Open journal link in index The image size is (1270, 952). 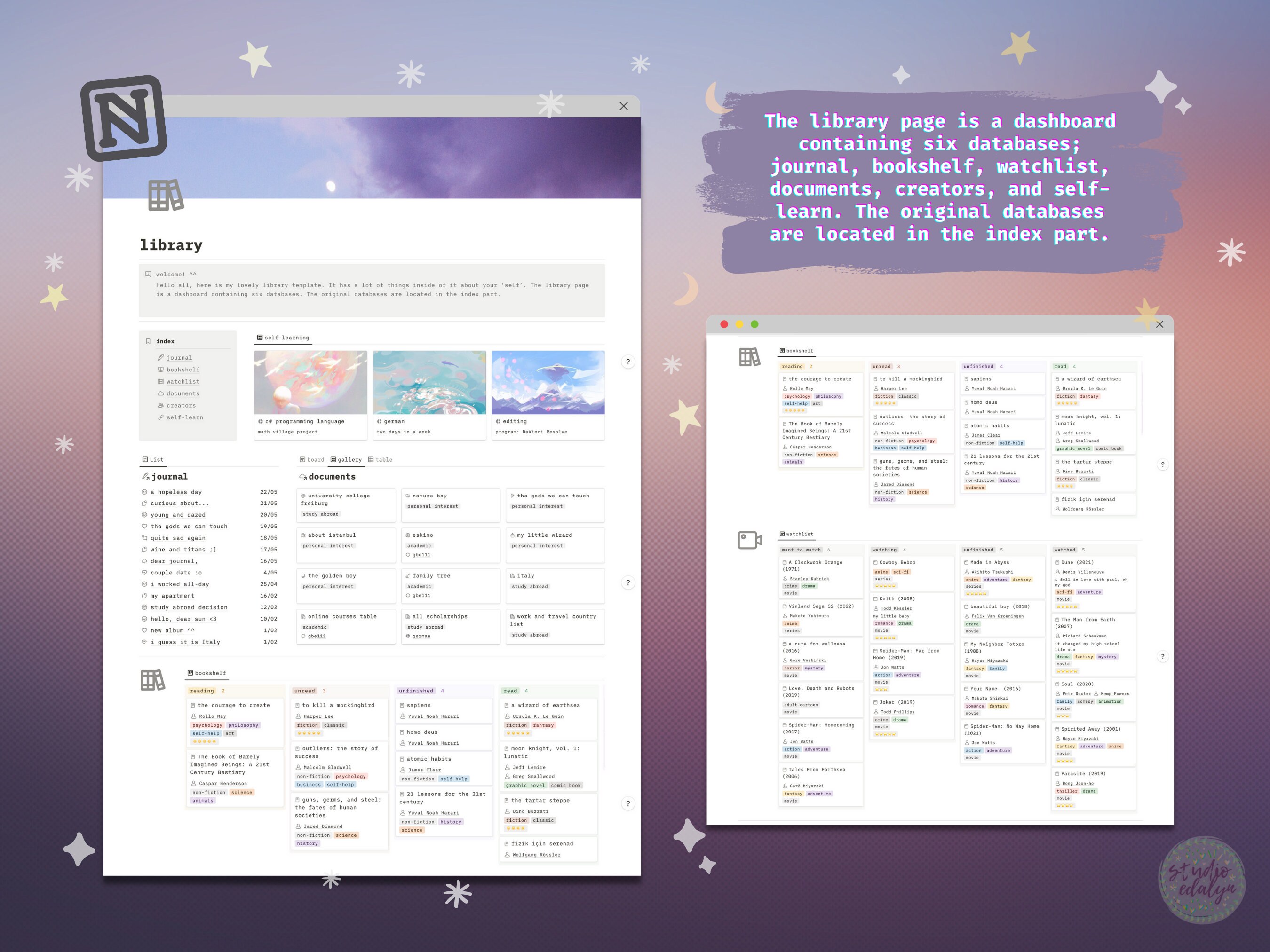pos(179,357)
